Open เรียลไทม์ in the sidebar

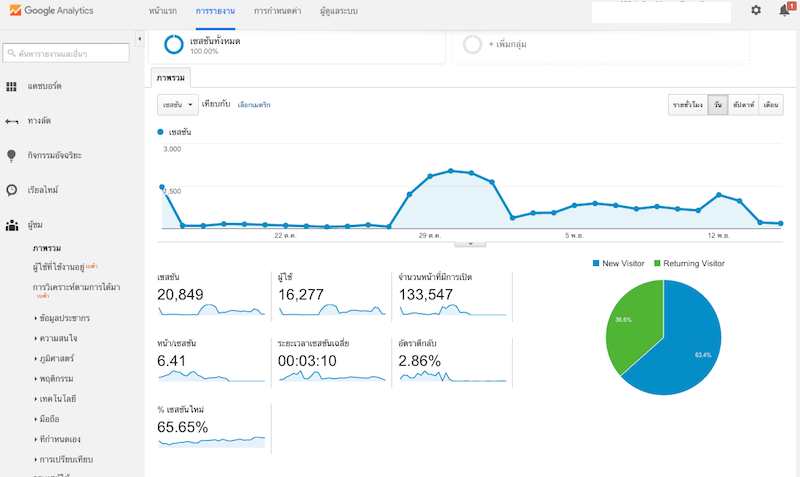43,190
